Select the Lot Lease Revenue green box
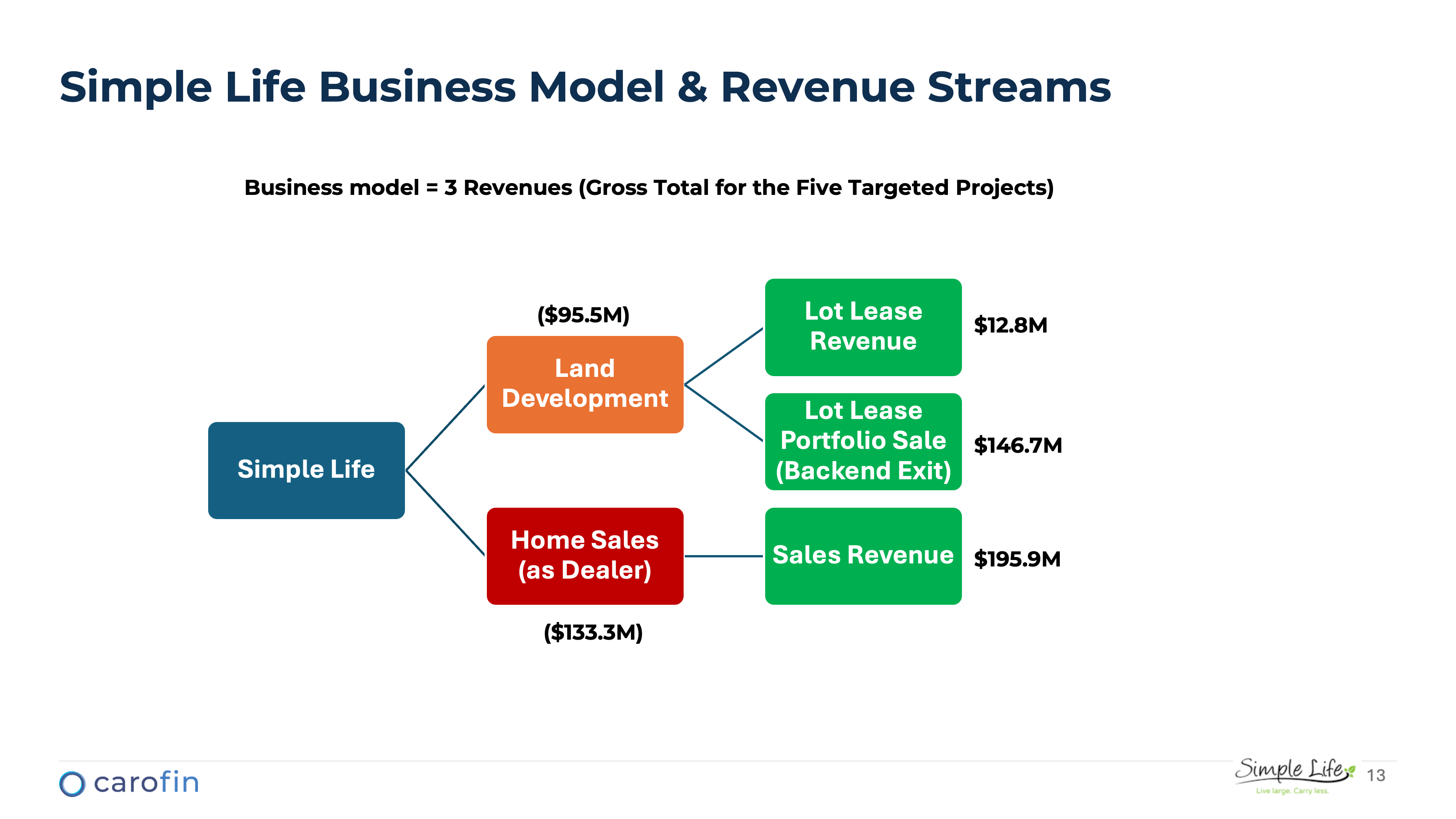This screenshot has height=819, width=1456. click(x=863, y=327)
